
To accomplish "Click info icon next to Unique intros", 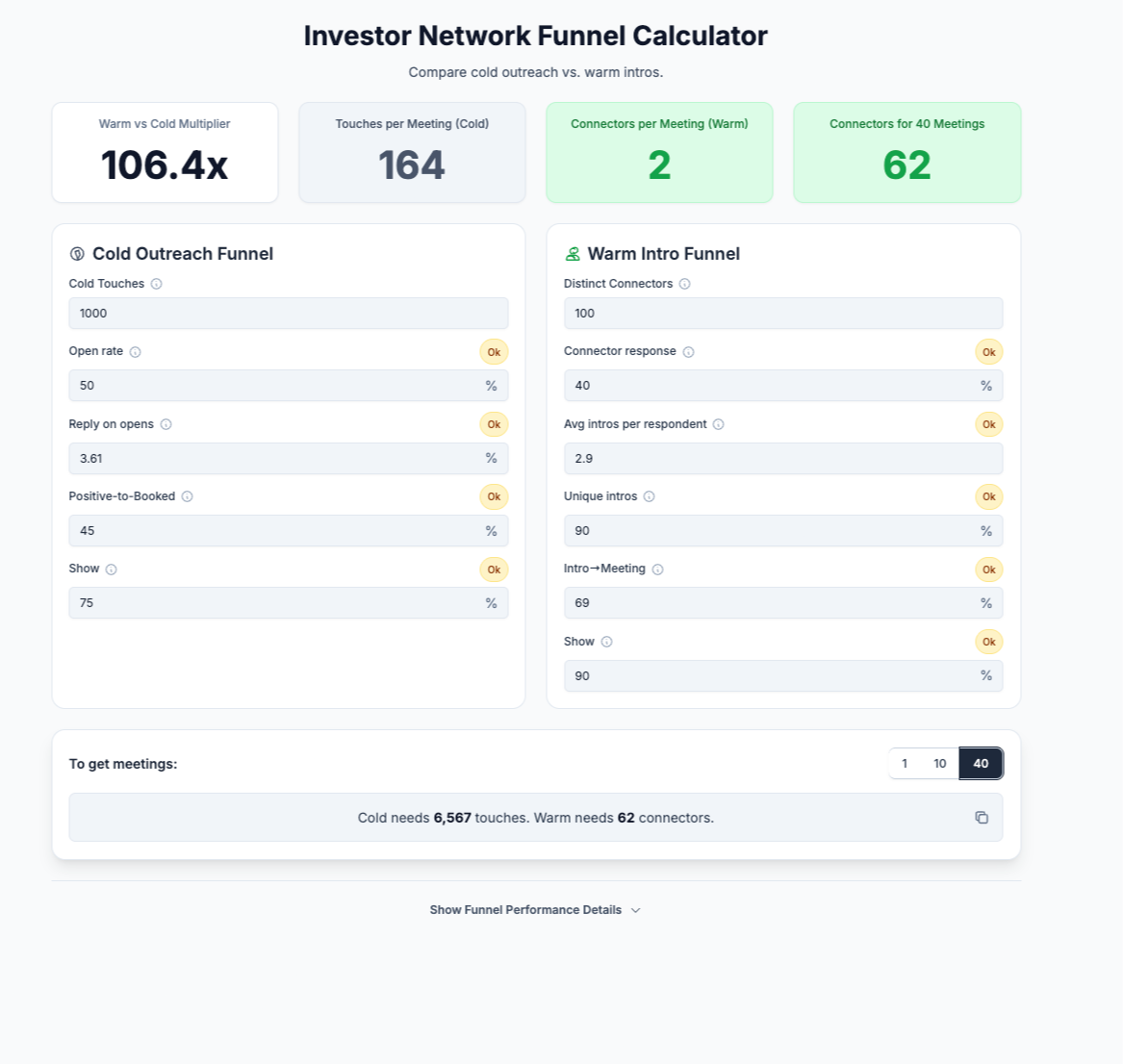I will coord(650,496).
